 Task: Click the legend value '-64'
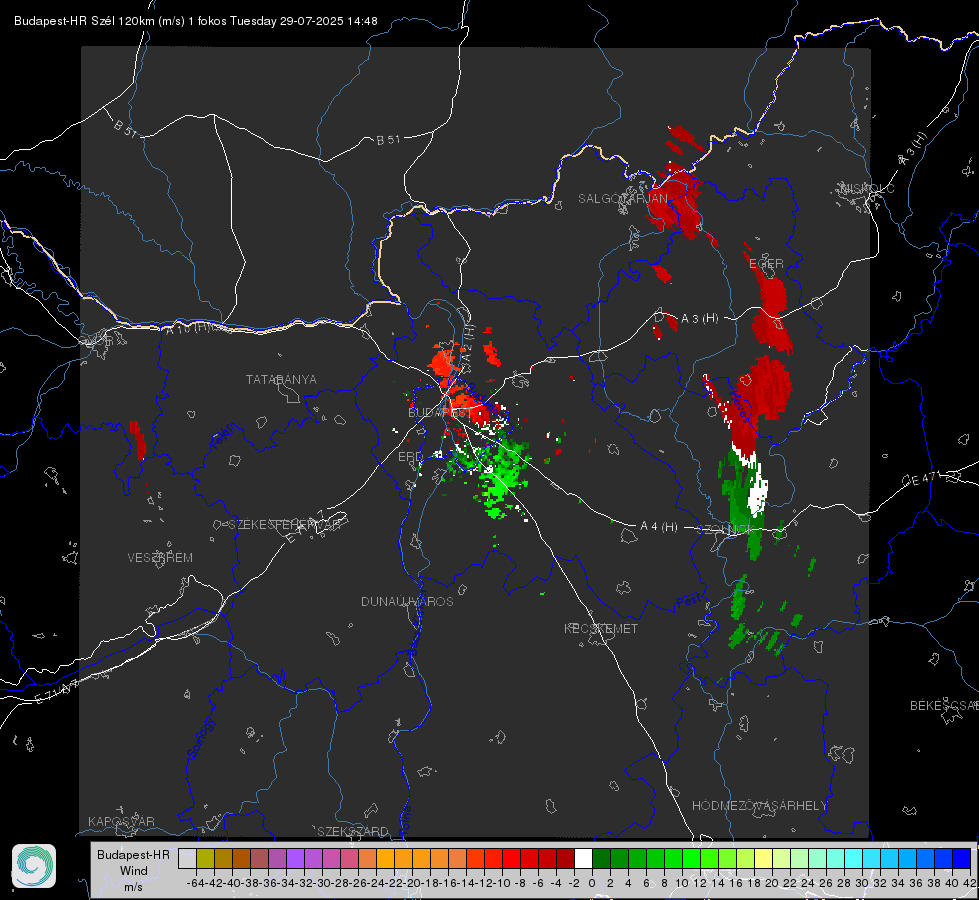195,883
